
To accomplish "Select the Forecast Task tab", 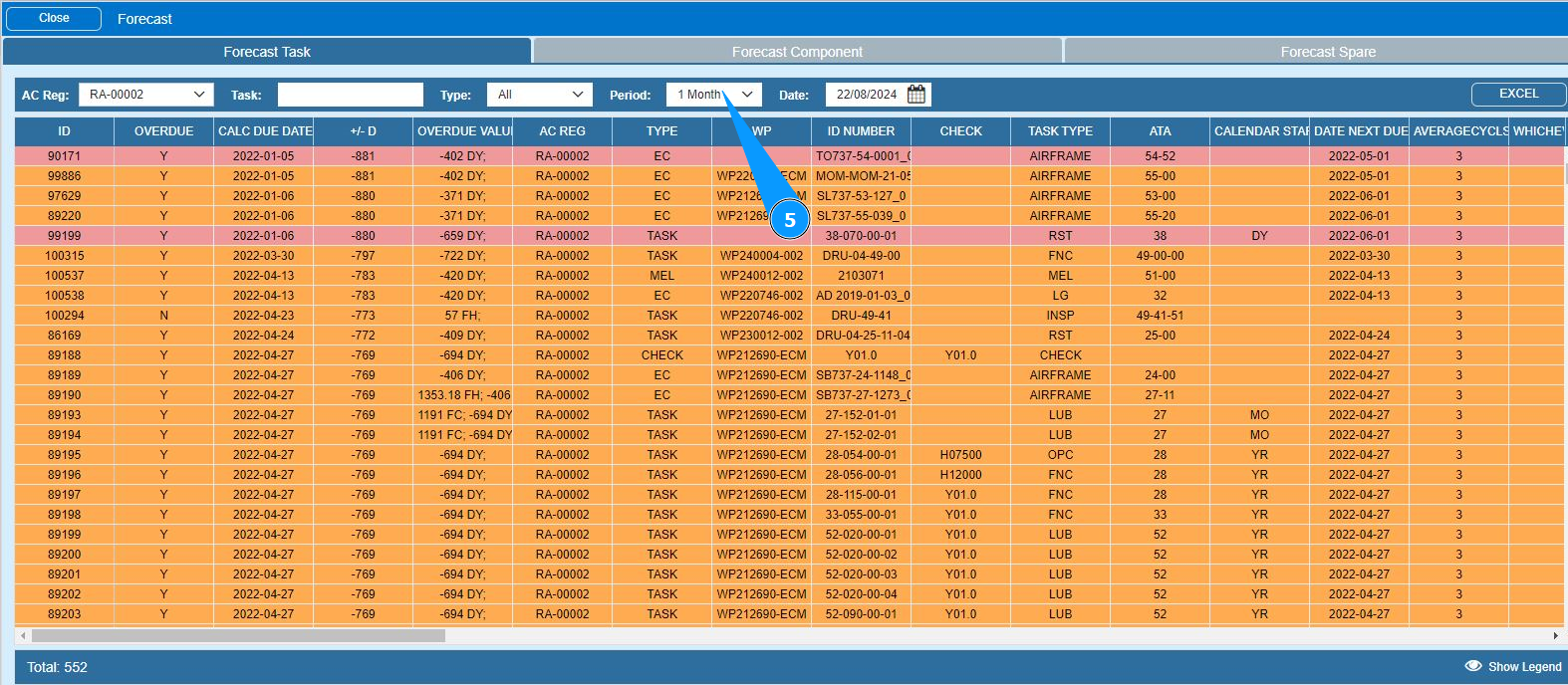I will click(x=267, y=52).
